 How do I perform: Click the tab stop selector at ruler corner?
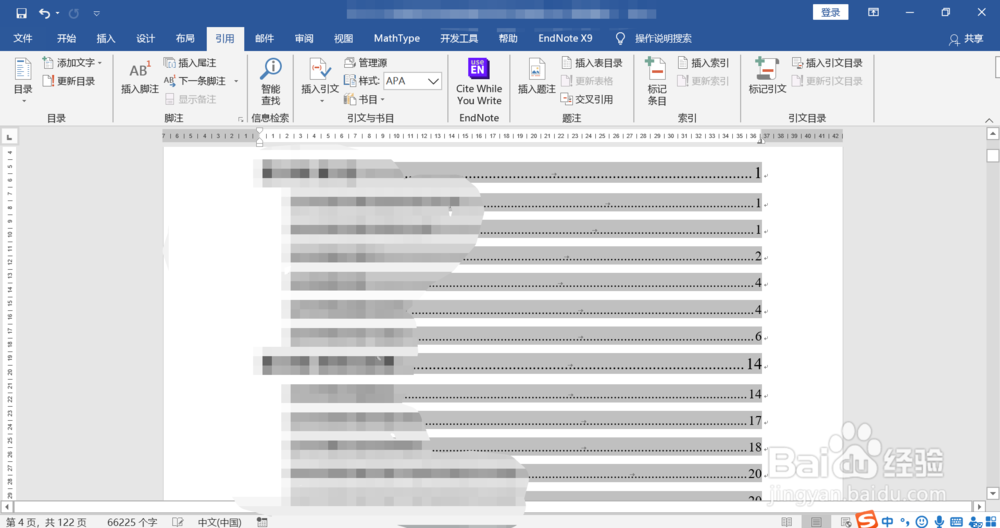(9, 136)
